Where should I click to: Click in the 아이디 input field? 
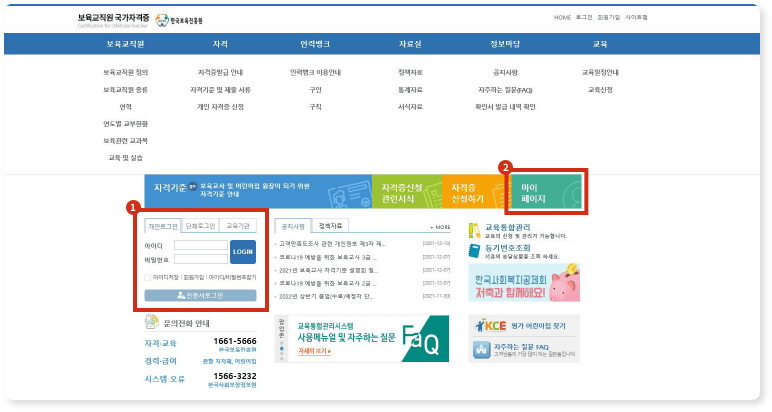[x=201, y=245]
